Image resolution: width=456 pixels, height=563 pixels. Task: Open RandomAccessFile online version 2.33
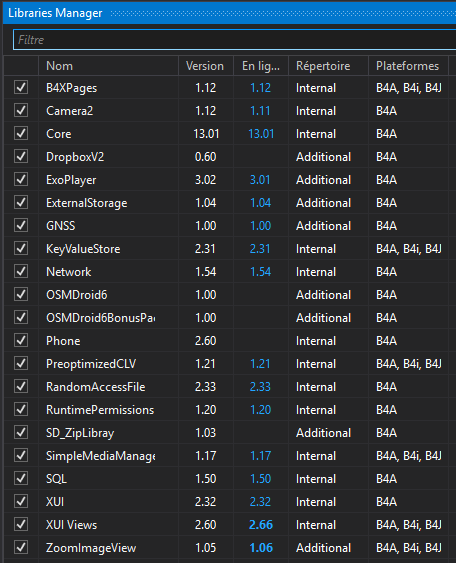[x=260, y=387]
